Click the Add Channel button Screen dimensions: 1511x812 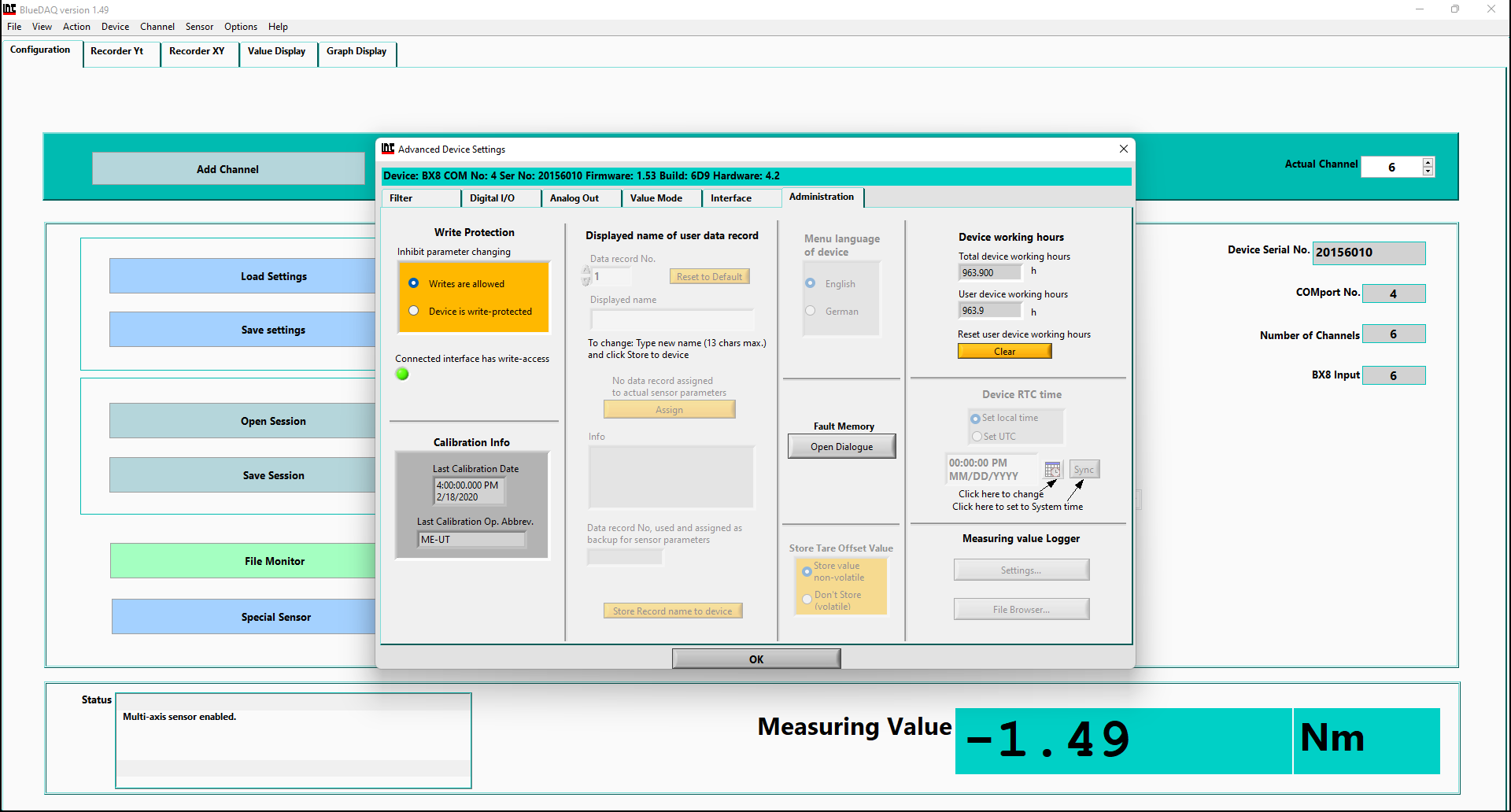click(x=227, y=169)
